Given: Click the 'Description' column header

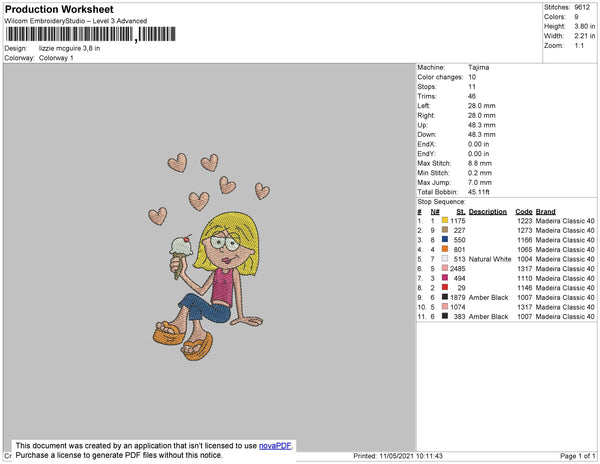Looking at the screenshot, I should pyautogui.click(x=488, y=212).
